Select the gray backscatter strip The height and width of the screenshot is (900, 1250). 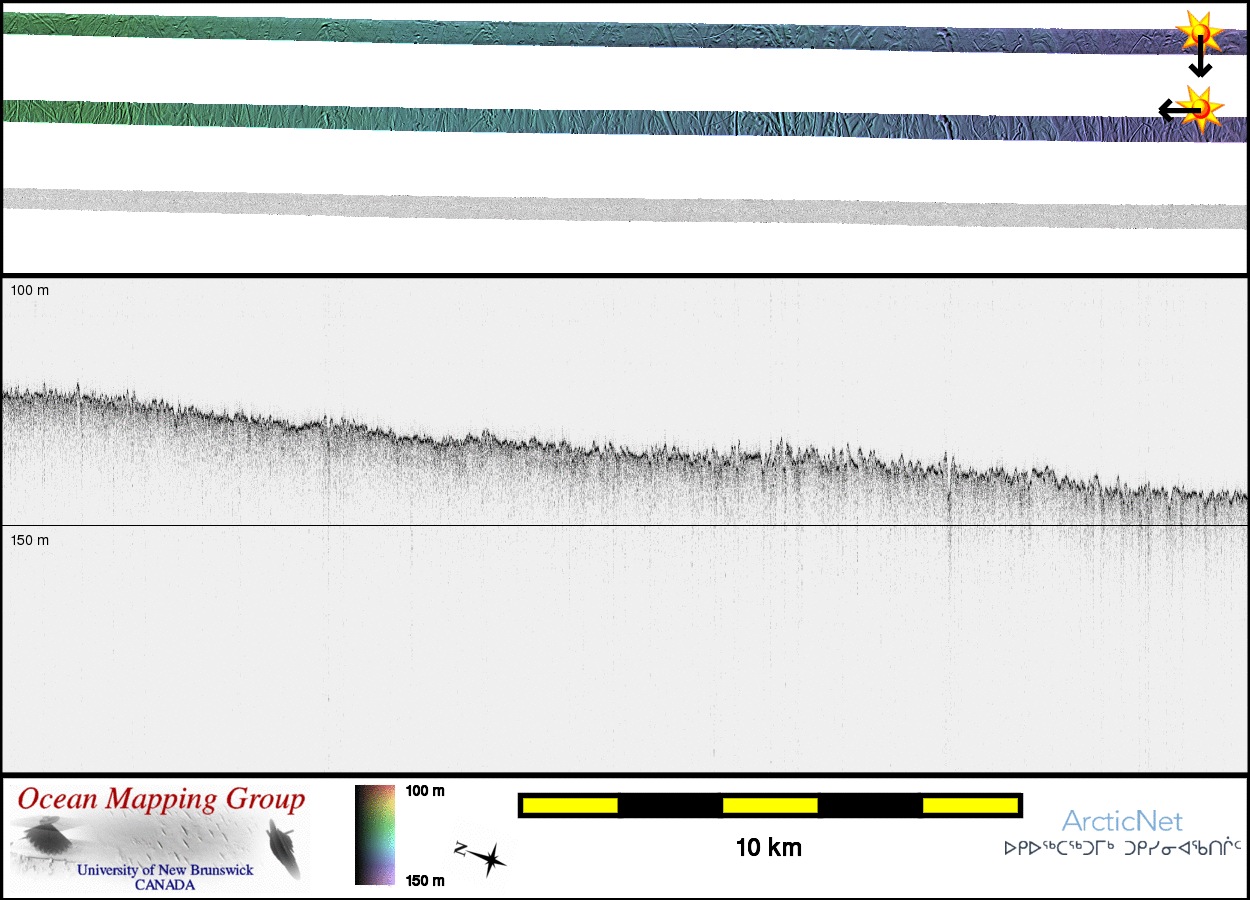point(600,210)
